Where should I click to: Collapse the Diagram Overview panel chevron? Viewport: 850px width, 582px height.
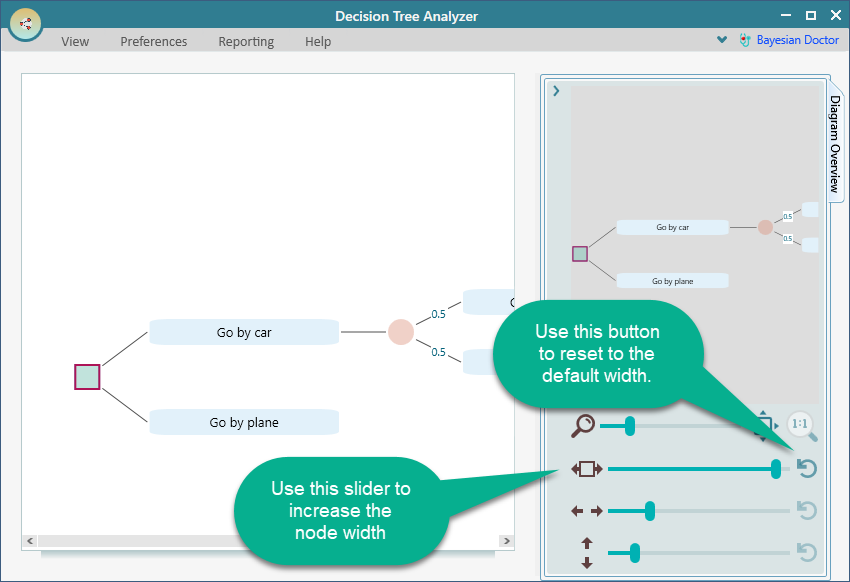tap(556, 91)
